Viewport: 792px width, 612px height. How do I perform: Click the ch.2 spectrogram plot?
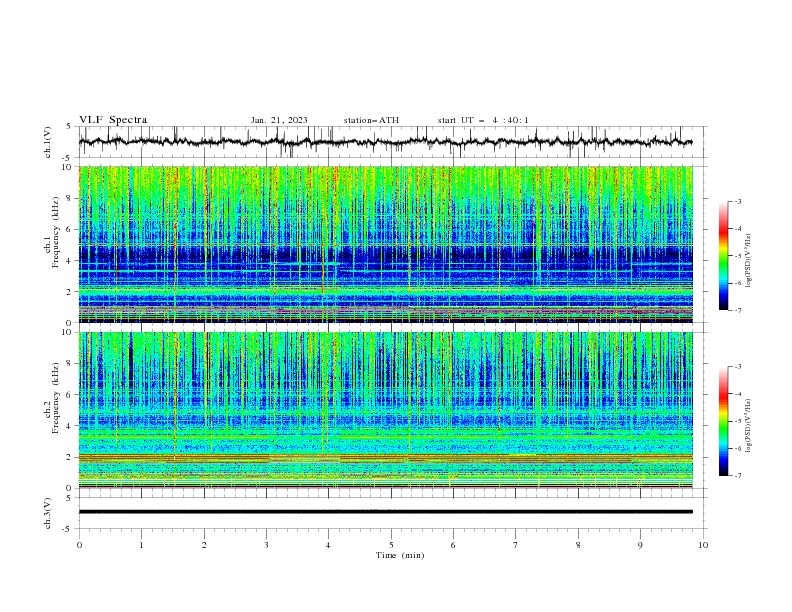[x=386, y=410]
